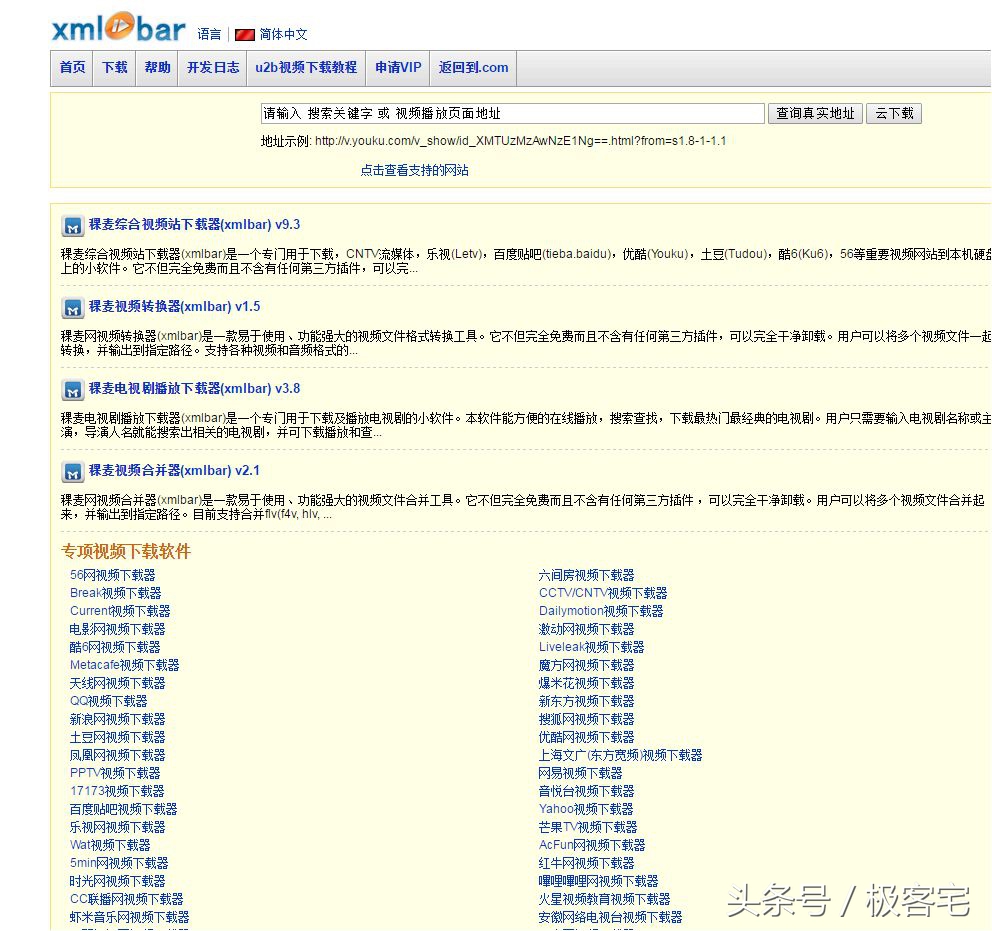This screenshot has width=992, height=931.
Task: Open the 哔哩哔哩网视频下载器 link
Action: point(601,881)
